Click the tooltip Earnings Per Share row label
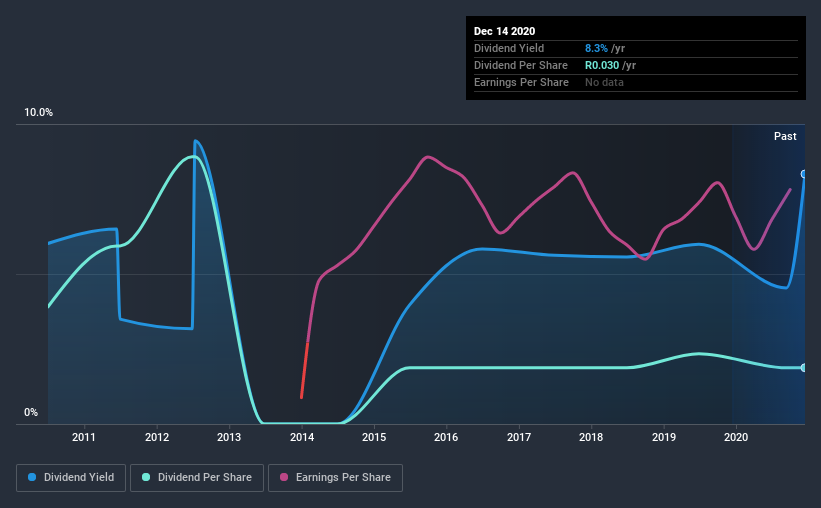Image resolution: width=821 pixels, height=508 pixels. [x=521, y=82]
